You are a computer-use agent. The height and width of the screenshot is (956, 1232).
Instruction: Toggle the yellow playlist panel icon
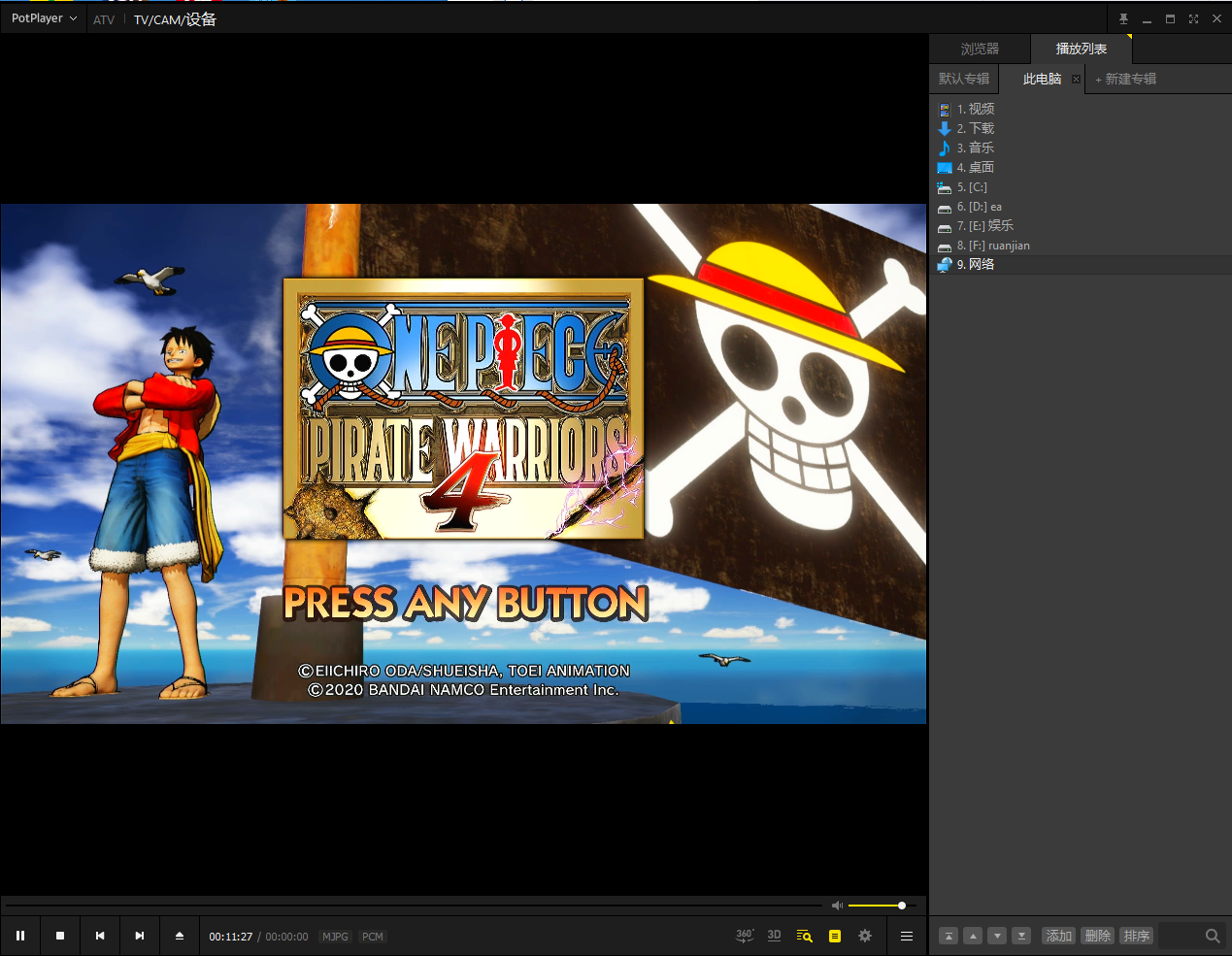(x=835, y=936)
